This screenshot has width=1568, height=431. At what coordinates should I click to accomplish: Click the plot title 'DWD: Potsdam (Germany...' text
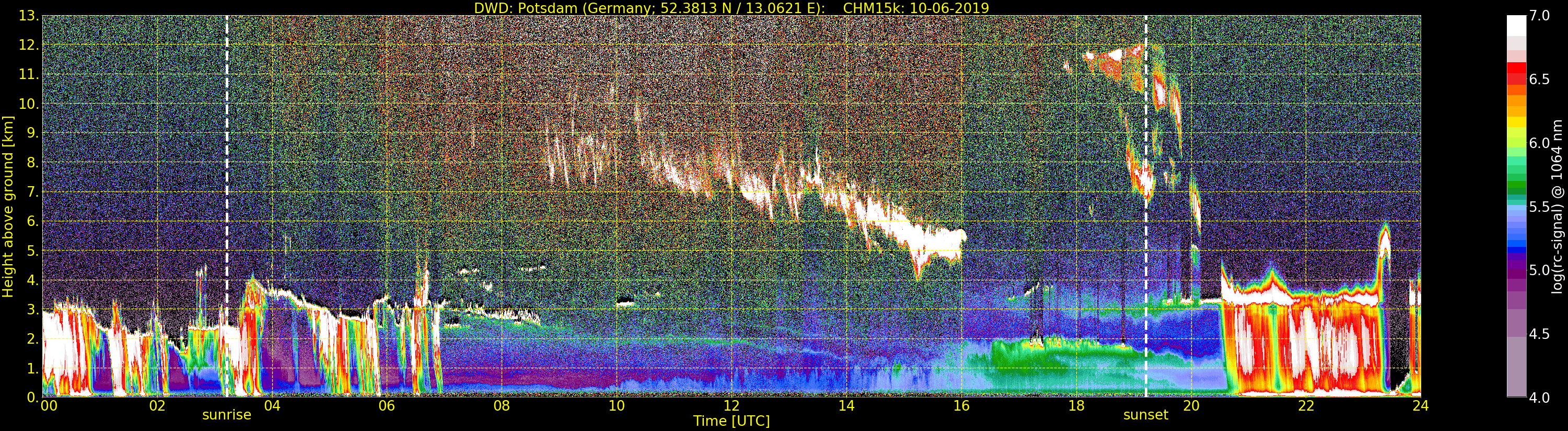pos(731,8)
